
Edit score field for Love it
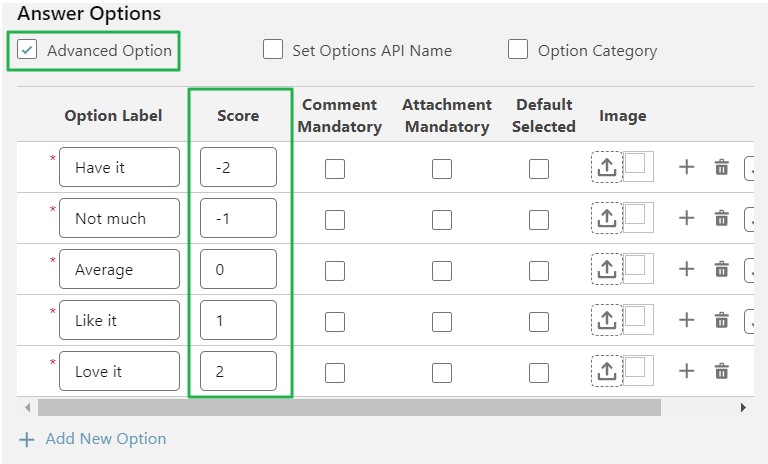(239, 371)
